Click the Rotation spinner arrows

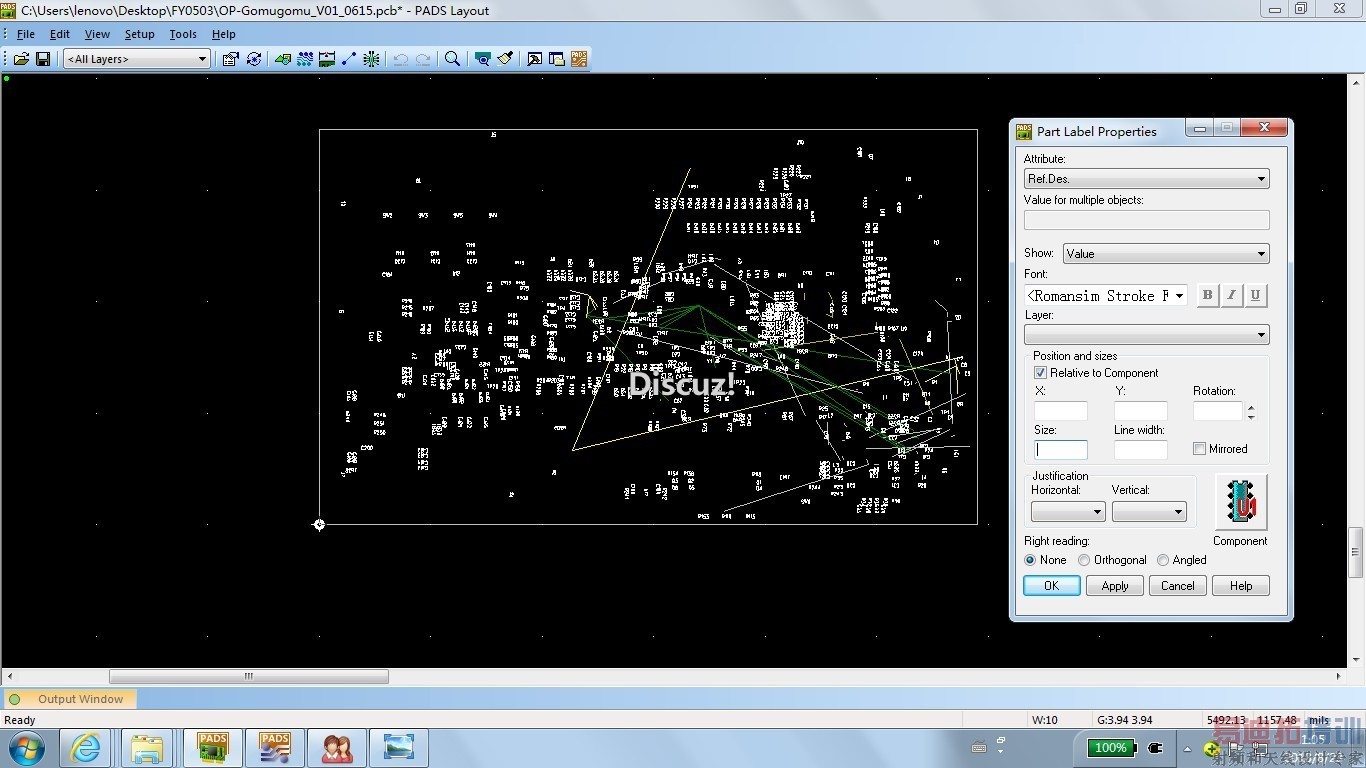click(x=1251, y=411)
